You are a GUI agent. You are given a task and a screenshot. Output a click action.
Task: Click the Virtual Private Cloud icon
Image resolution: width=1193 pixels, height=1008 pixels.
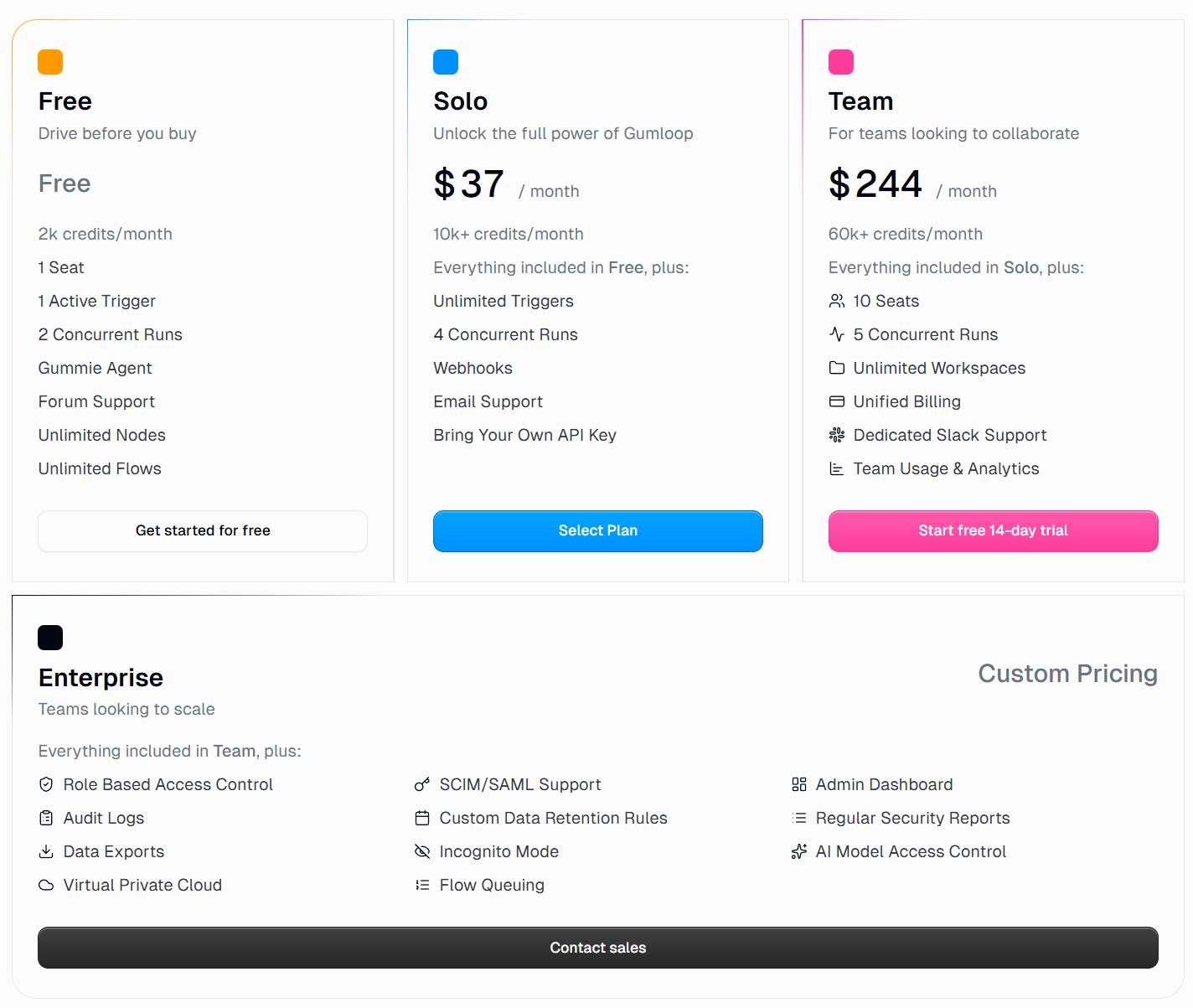click(x=46, y=885)
